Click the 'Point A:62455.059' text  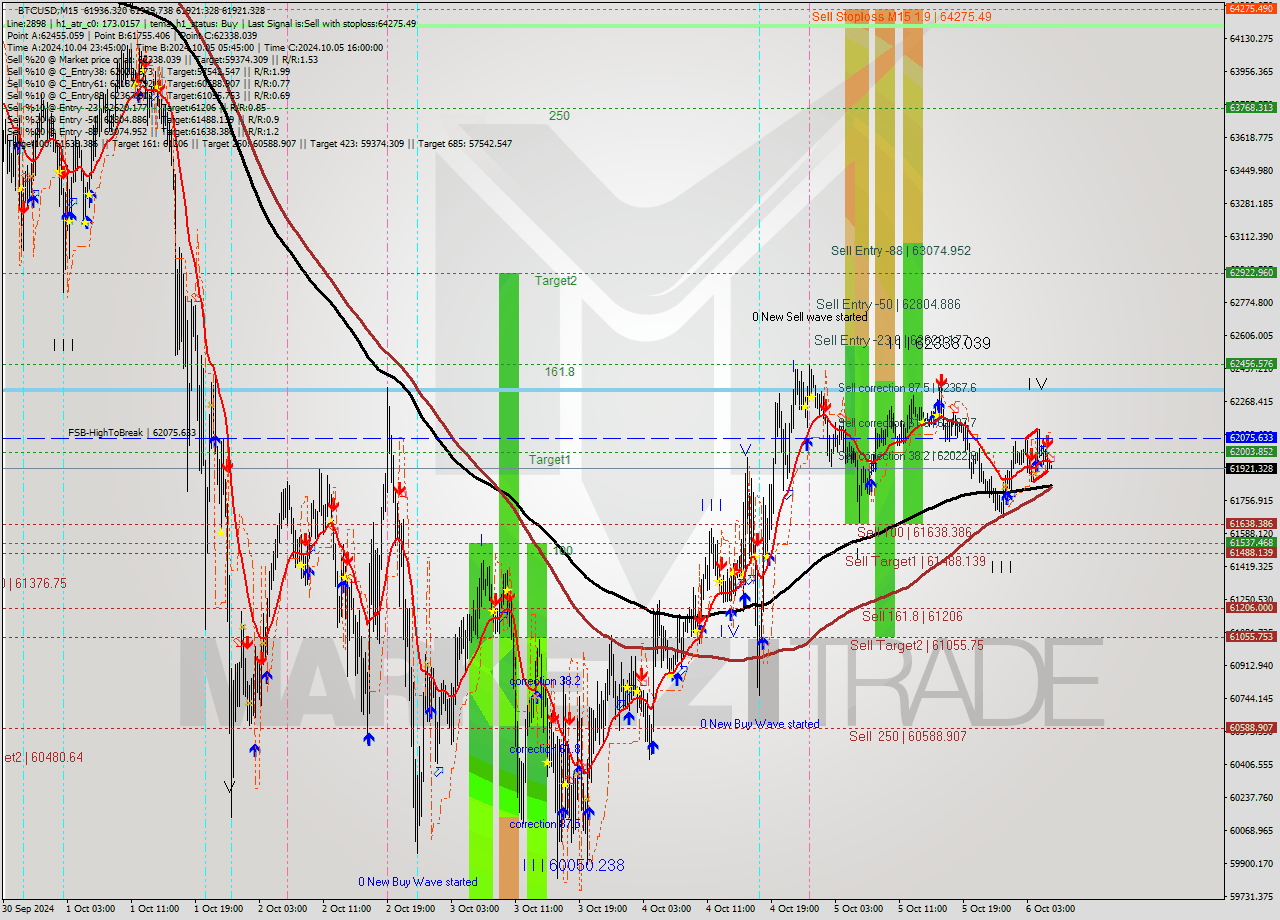pos(47,36)
